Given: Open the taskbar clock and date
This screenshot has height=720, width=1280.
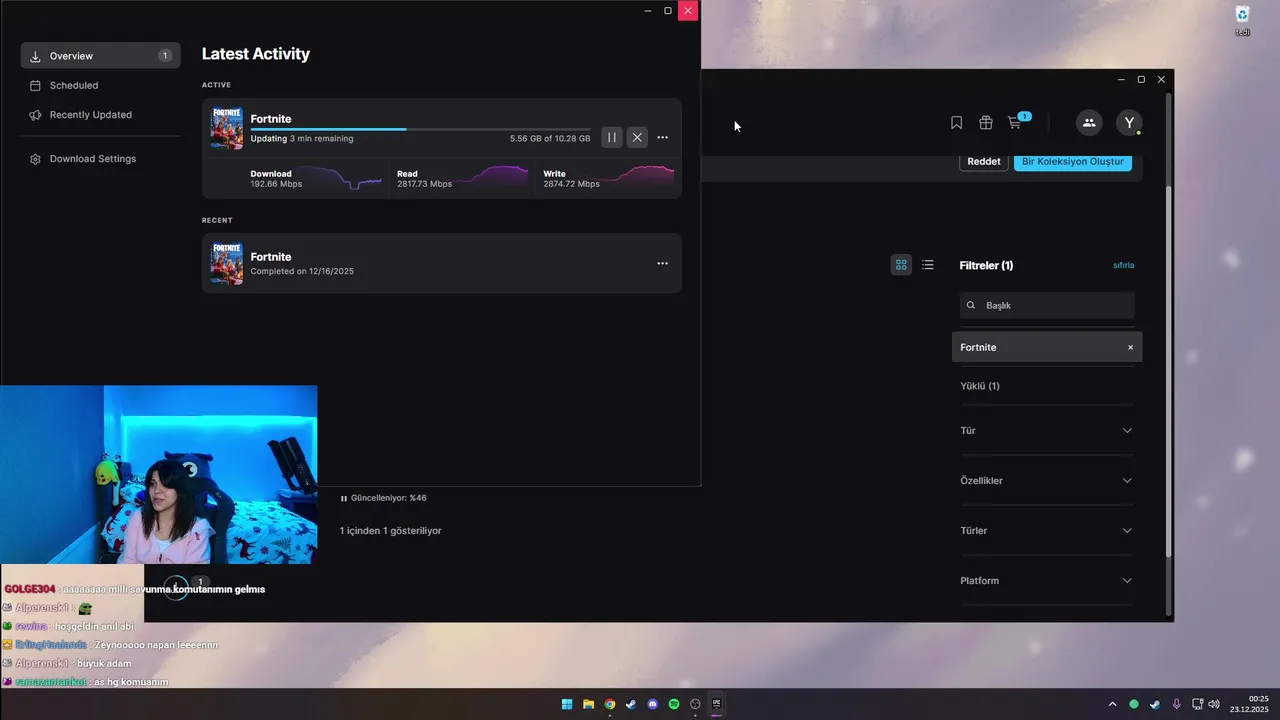Looking at the screenshot, I should [1250, 704].
